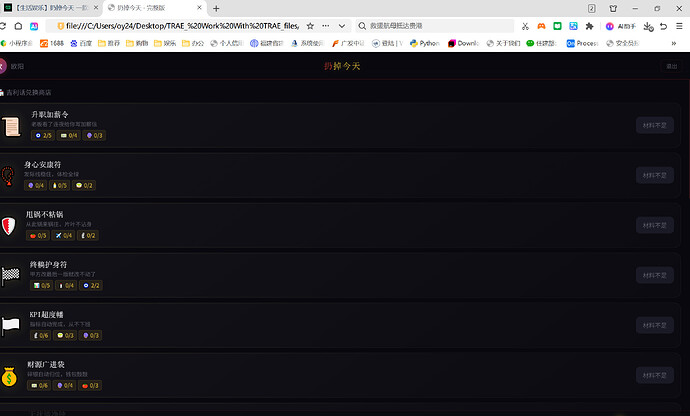Click the 0/4 airplane chip under 甩锅不粘锅
690x416 pixels.
click(x=63, y=236)
